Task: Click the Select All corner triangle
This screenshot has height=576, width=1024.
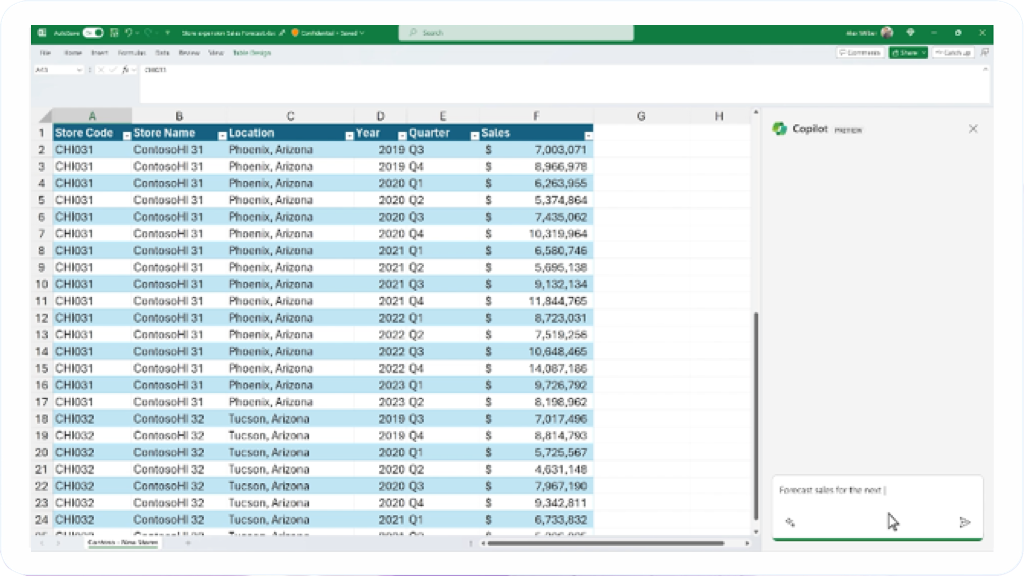Action: 46,116
